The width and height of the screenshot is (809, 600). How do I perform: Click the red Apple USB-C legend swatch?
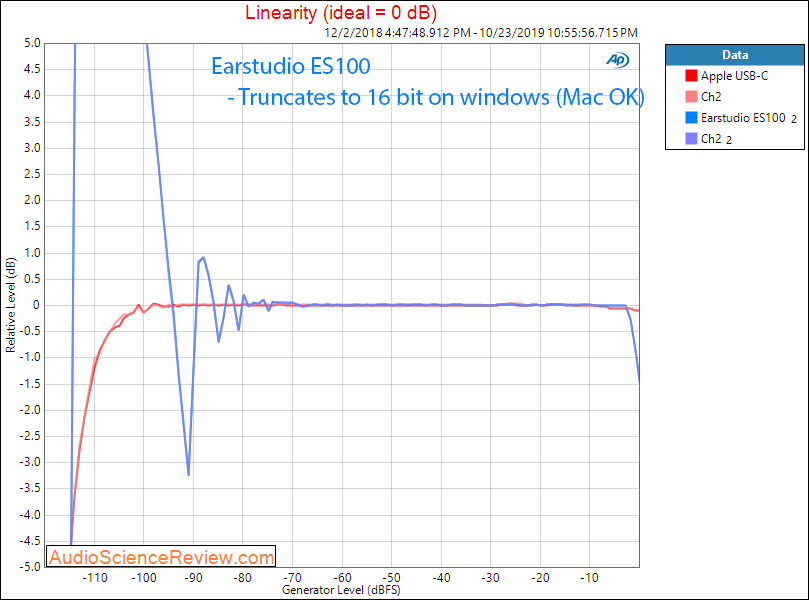coord(691,76)
